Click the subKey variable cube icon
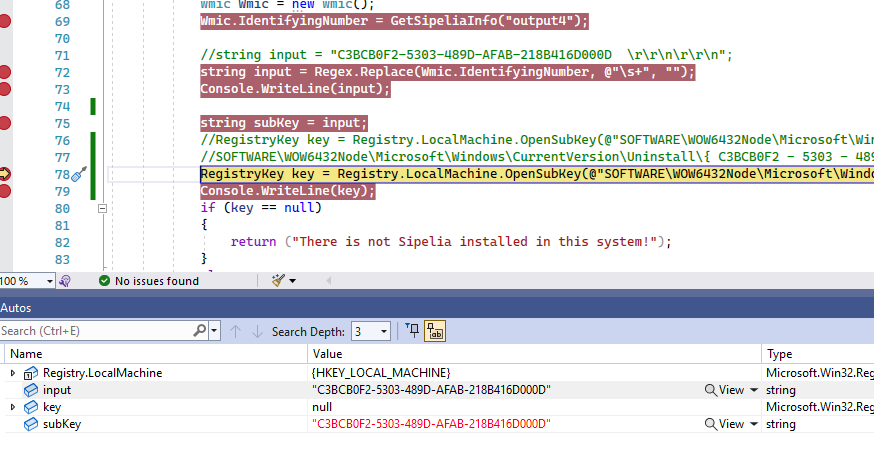Screen dimensions: 874x459 tap(31, 424)
